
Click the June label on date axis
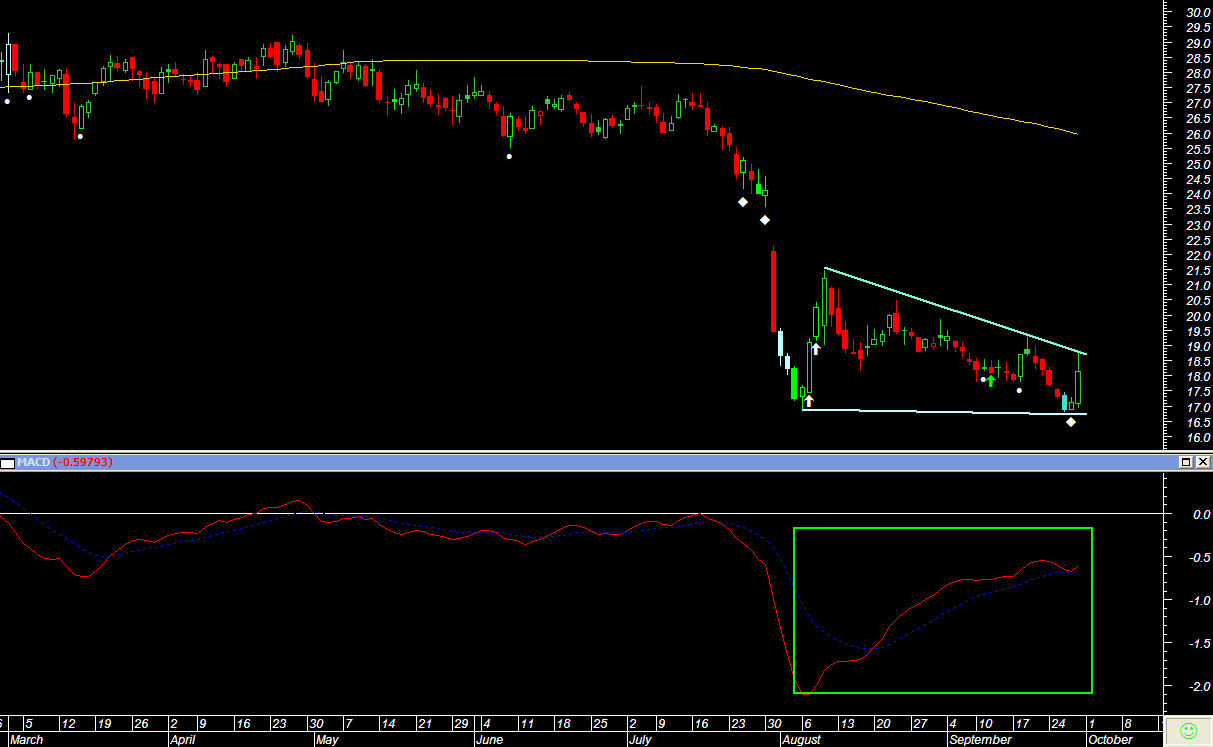[489, 740]
